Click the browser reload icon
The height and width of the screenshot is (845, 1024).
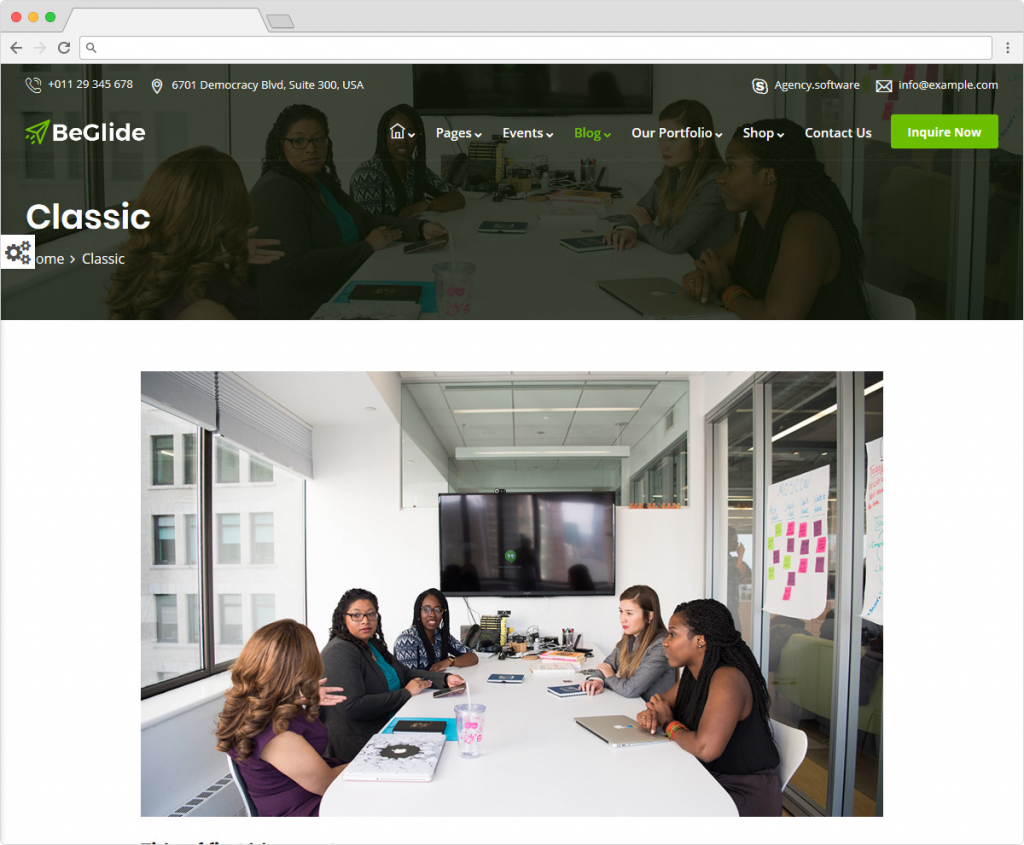pyautogui.click(x=64, y=48)
